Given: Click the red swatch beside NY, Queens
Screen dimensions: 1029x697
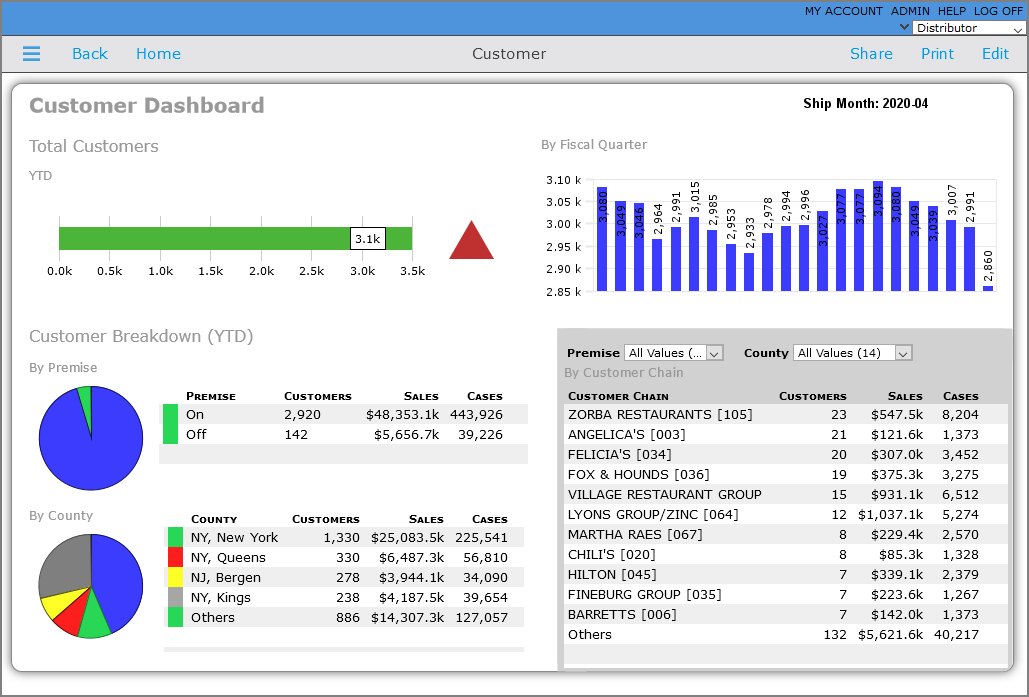Looking at the screenshot, I should (175, 558).
